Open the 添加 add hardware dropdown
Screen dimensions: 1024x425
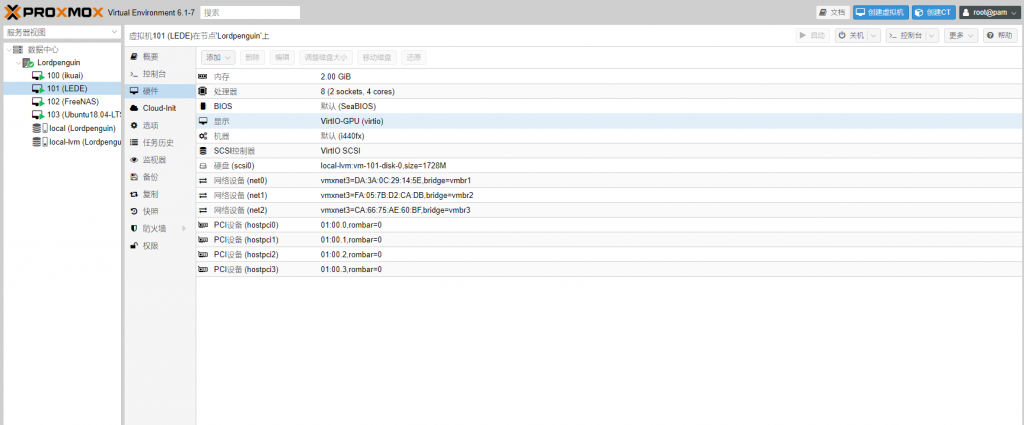tap(217, 58)
